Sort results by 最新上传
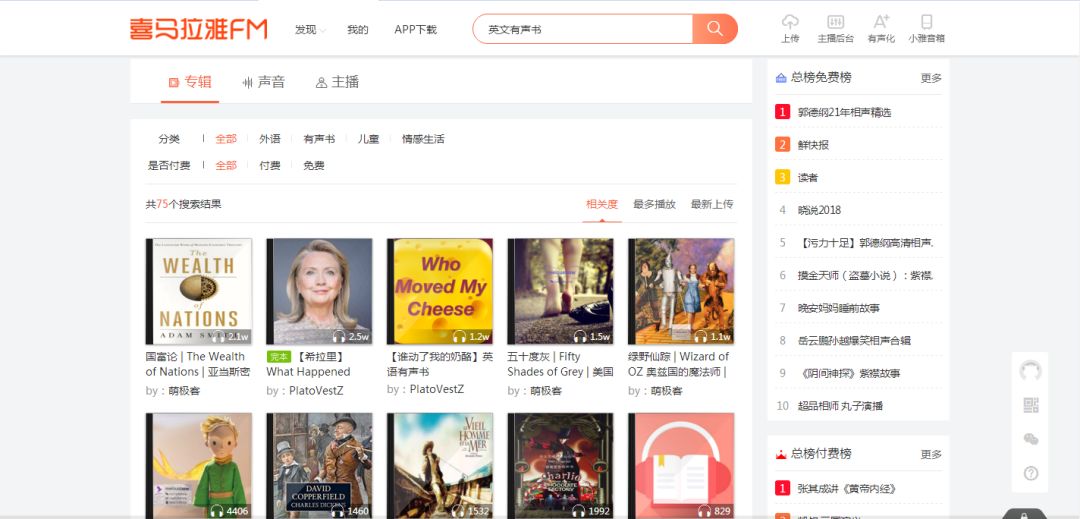Screen dimensions: 1080x519 [x=712, y=204]
